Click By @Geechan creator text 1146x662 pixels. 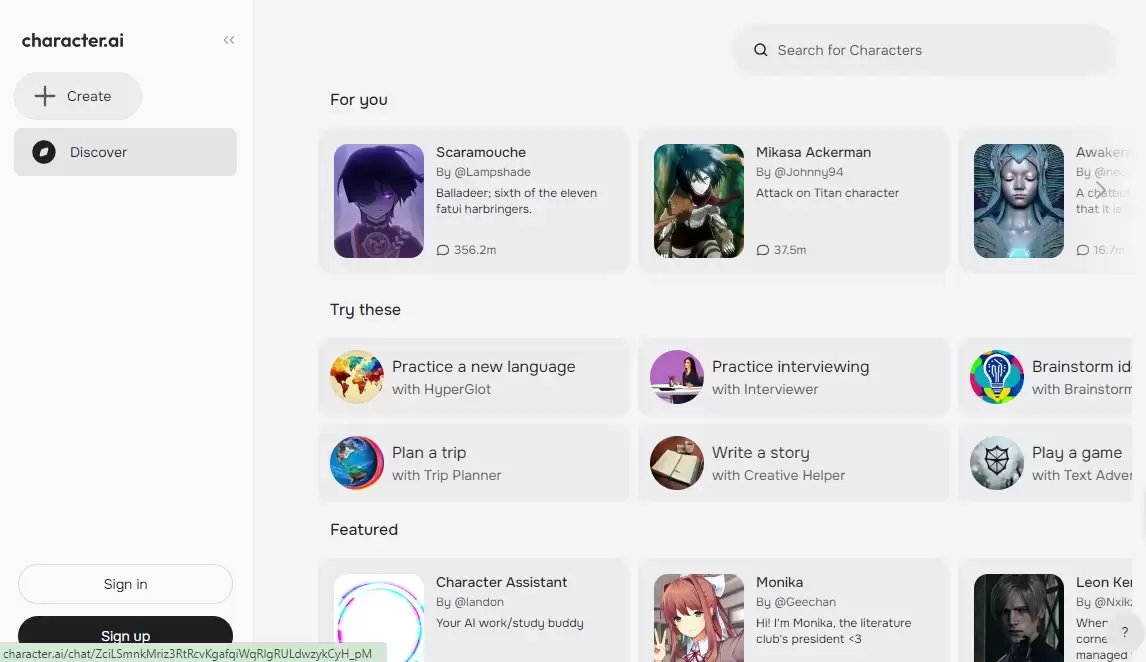796,602
